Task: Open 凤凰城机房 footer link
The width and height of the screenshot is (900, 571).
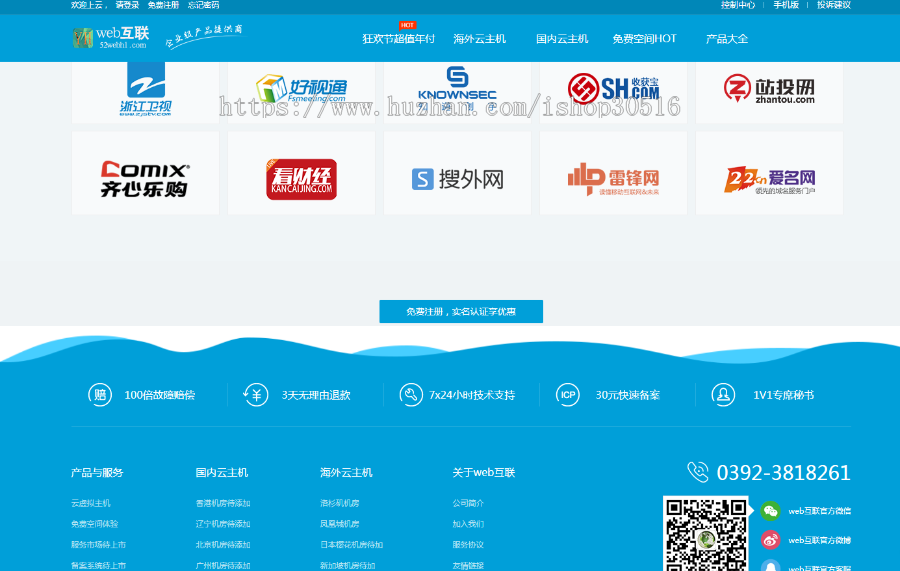Action: pyautogui.click(x=340, y=524)
